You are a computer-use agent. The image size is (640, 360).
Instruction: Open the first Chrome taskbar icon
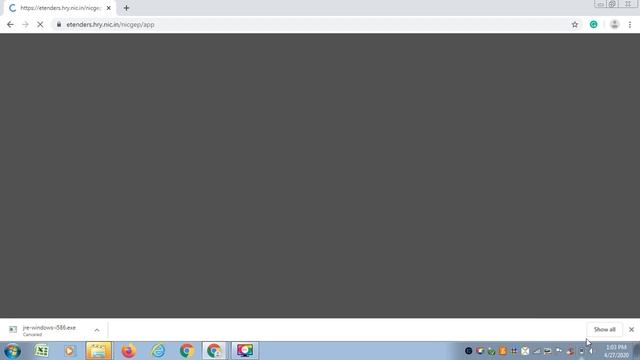click(187, 351)
